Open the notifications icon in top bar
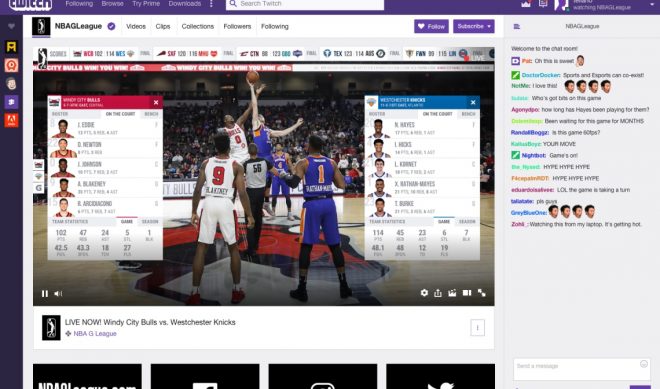Screen dimensions: 660x389 pos(543,4)
